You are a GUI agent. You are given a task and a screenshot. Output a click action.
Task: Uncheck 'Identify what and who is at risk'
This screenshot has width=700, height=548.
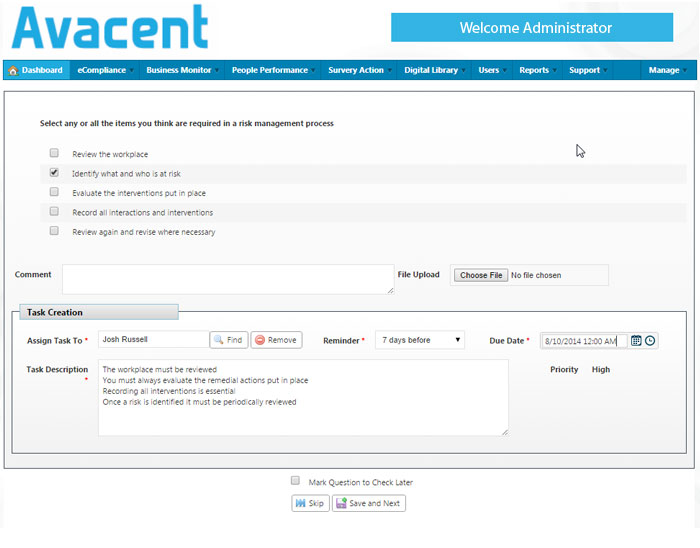54,172
